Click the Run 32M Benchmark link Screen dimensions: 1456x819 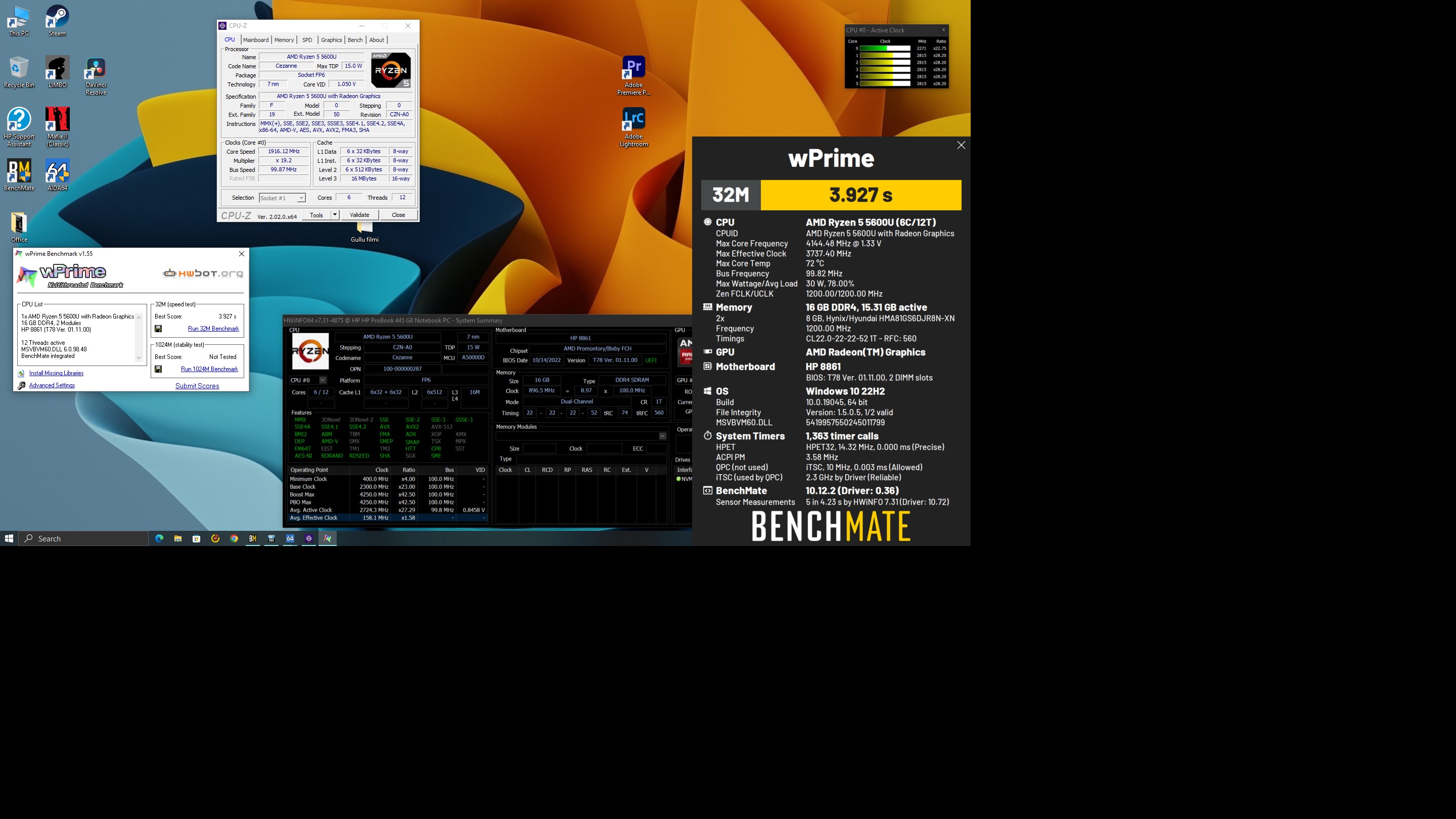tap(213, 329)
